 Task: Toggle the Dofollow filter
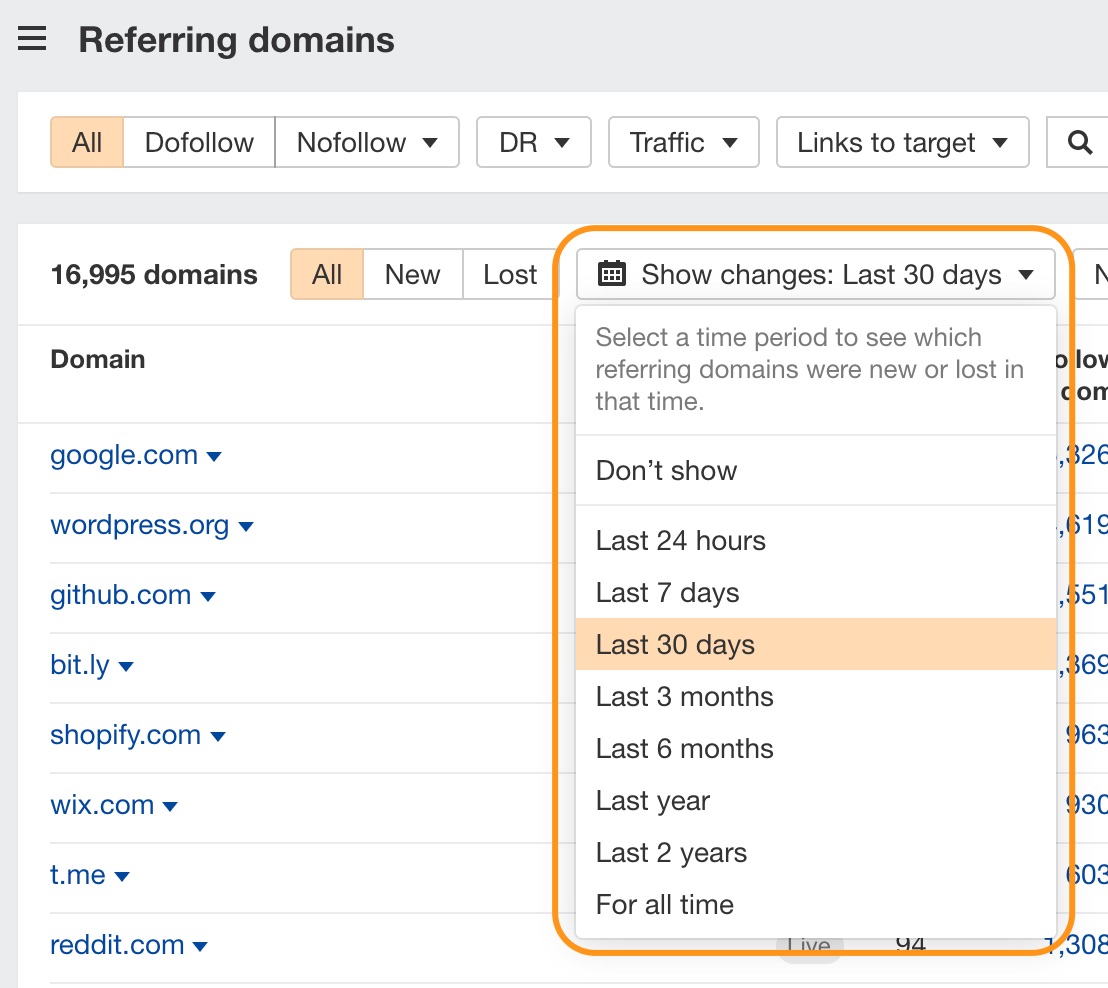tap(199, 143)
